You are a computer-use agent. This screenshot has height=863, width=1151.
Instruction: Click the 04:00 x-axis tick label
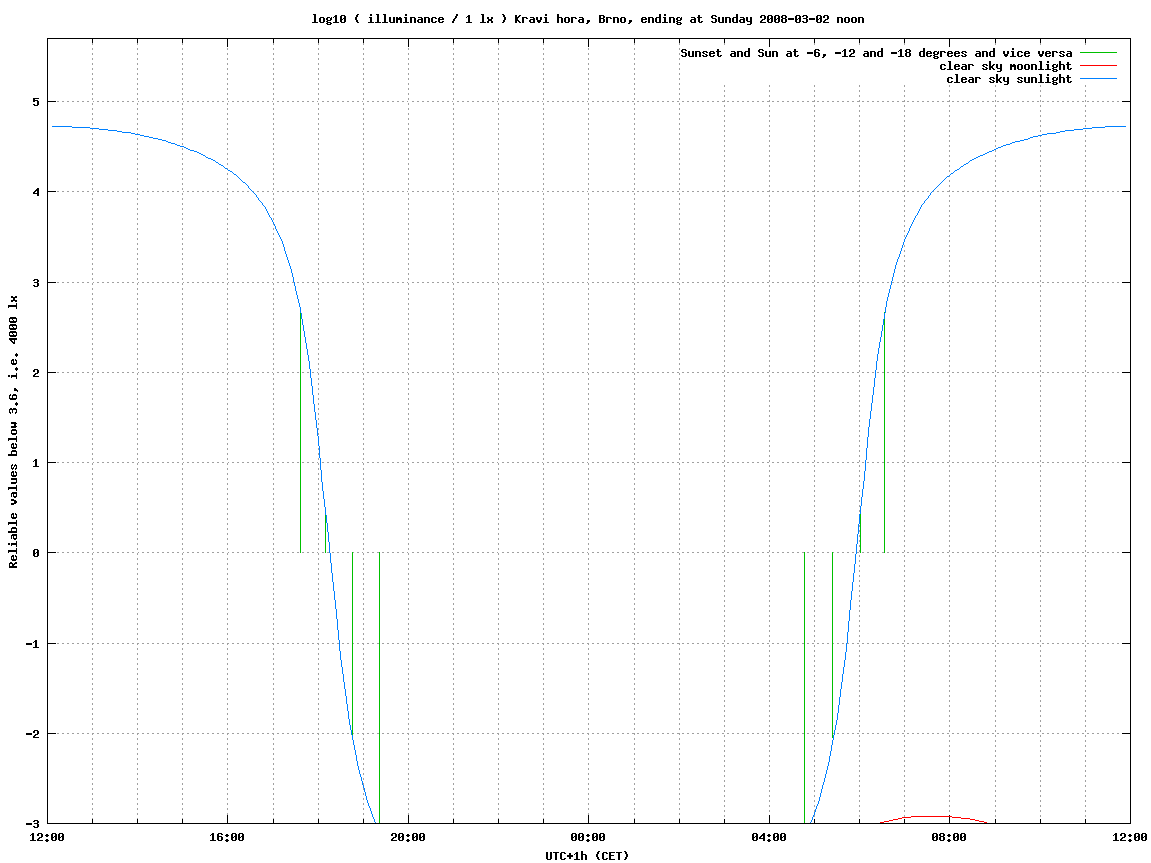click(x=769, y=837)
